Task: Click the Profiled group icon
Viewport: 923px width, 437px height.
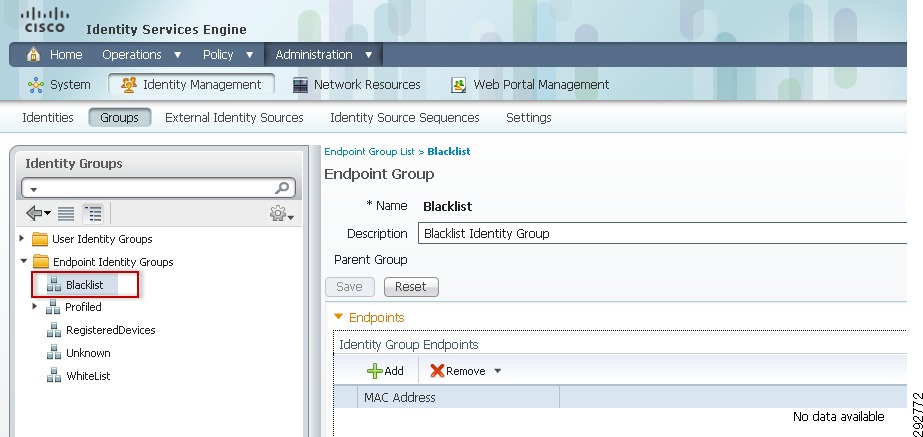Action: point(53,307)
